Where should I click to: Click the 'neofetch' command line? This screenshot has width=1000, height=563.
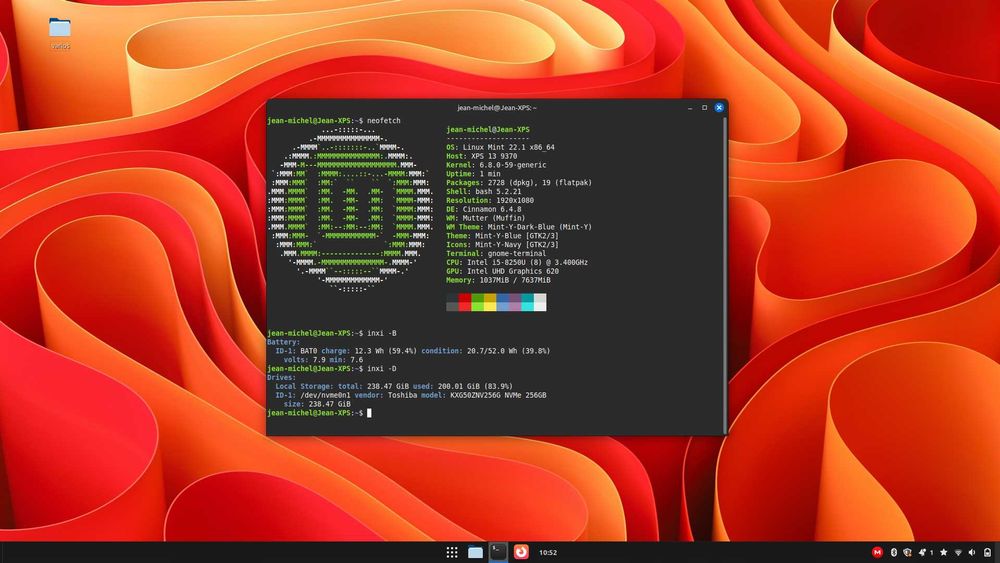coord(334,121)
